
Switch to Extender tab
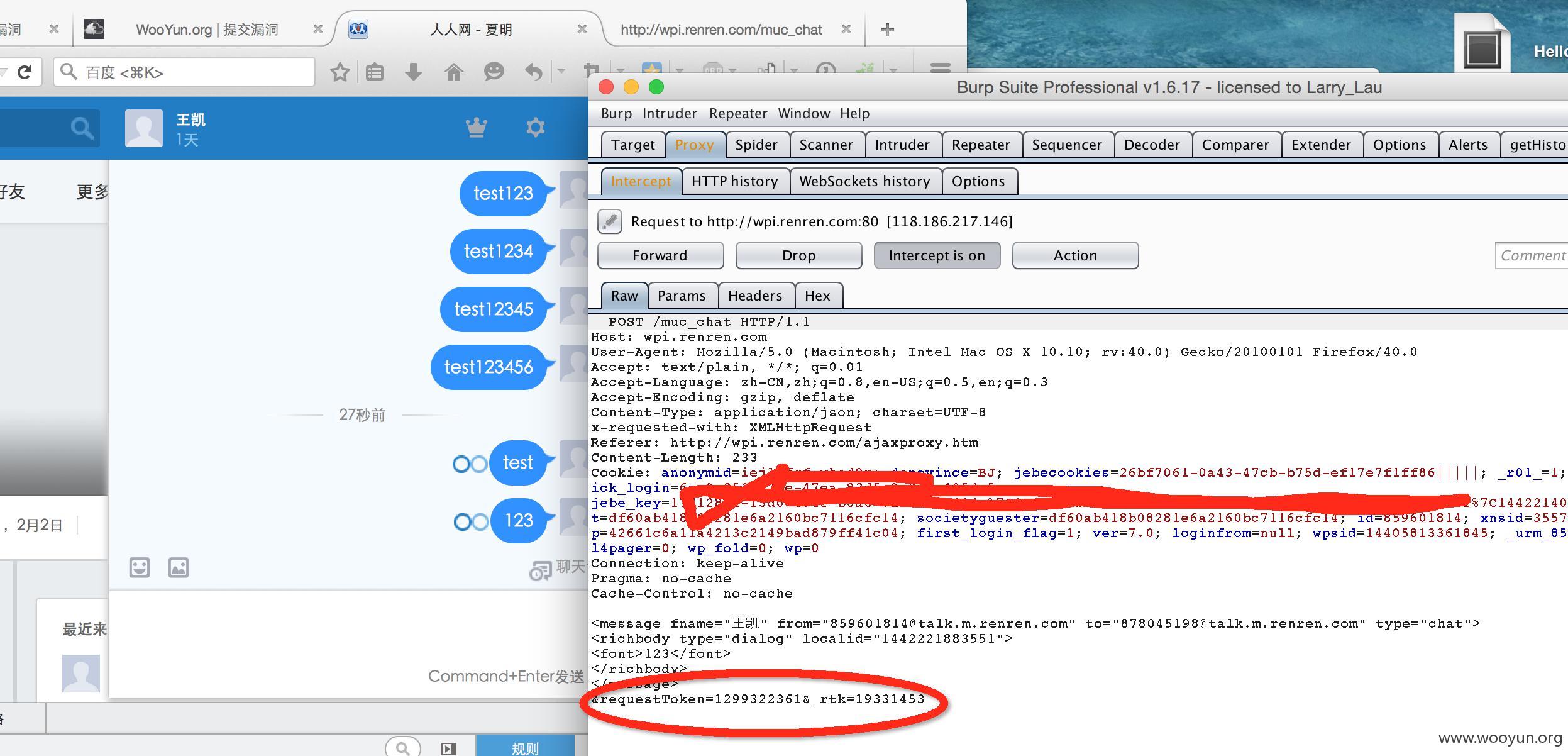point(1321,145)
